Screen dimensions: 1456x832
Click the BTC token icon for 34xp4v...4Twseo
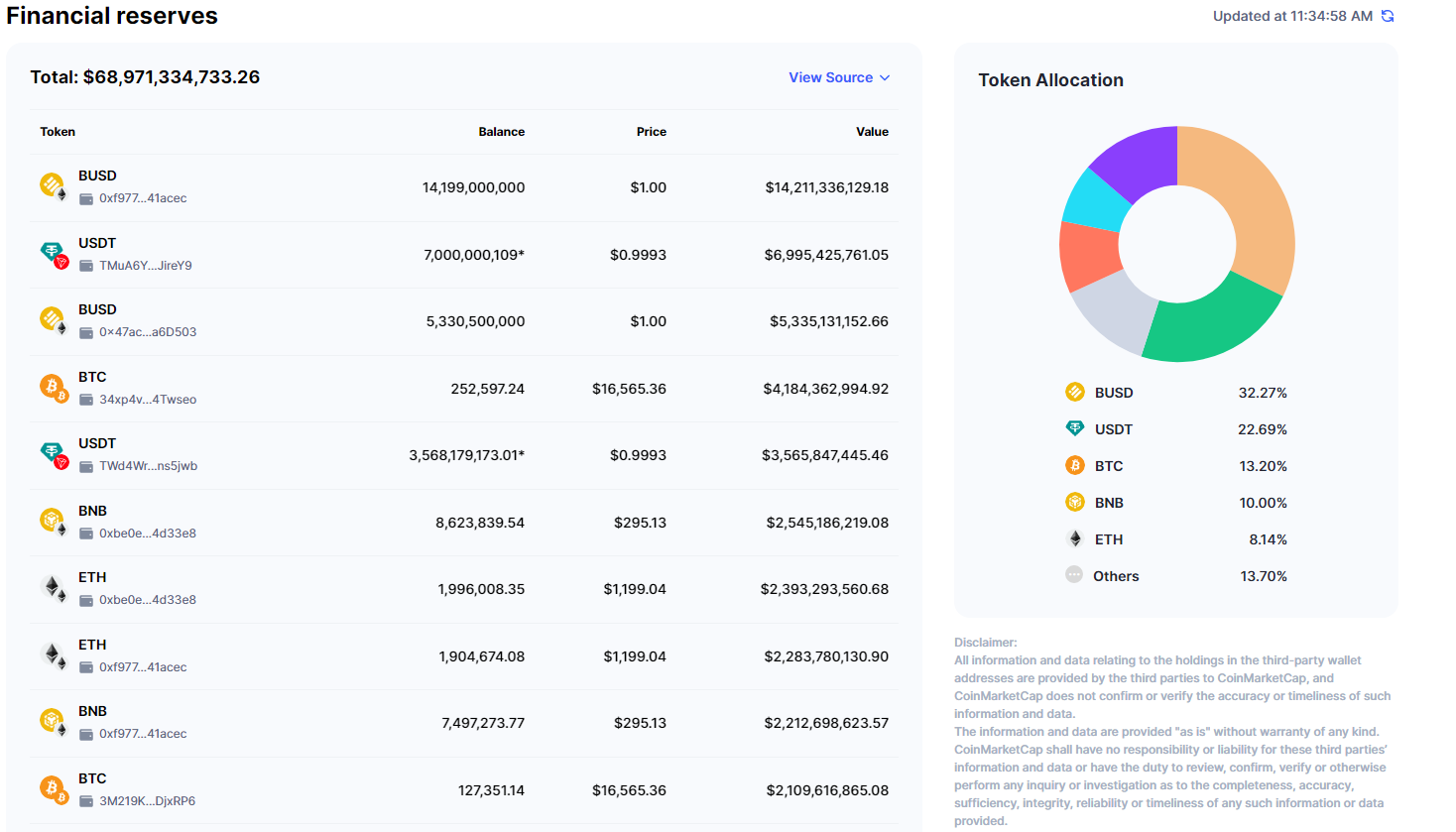[x=54, y=387]
